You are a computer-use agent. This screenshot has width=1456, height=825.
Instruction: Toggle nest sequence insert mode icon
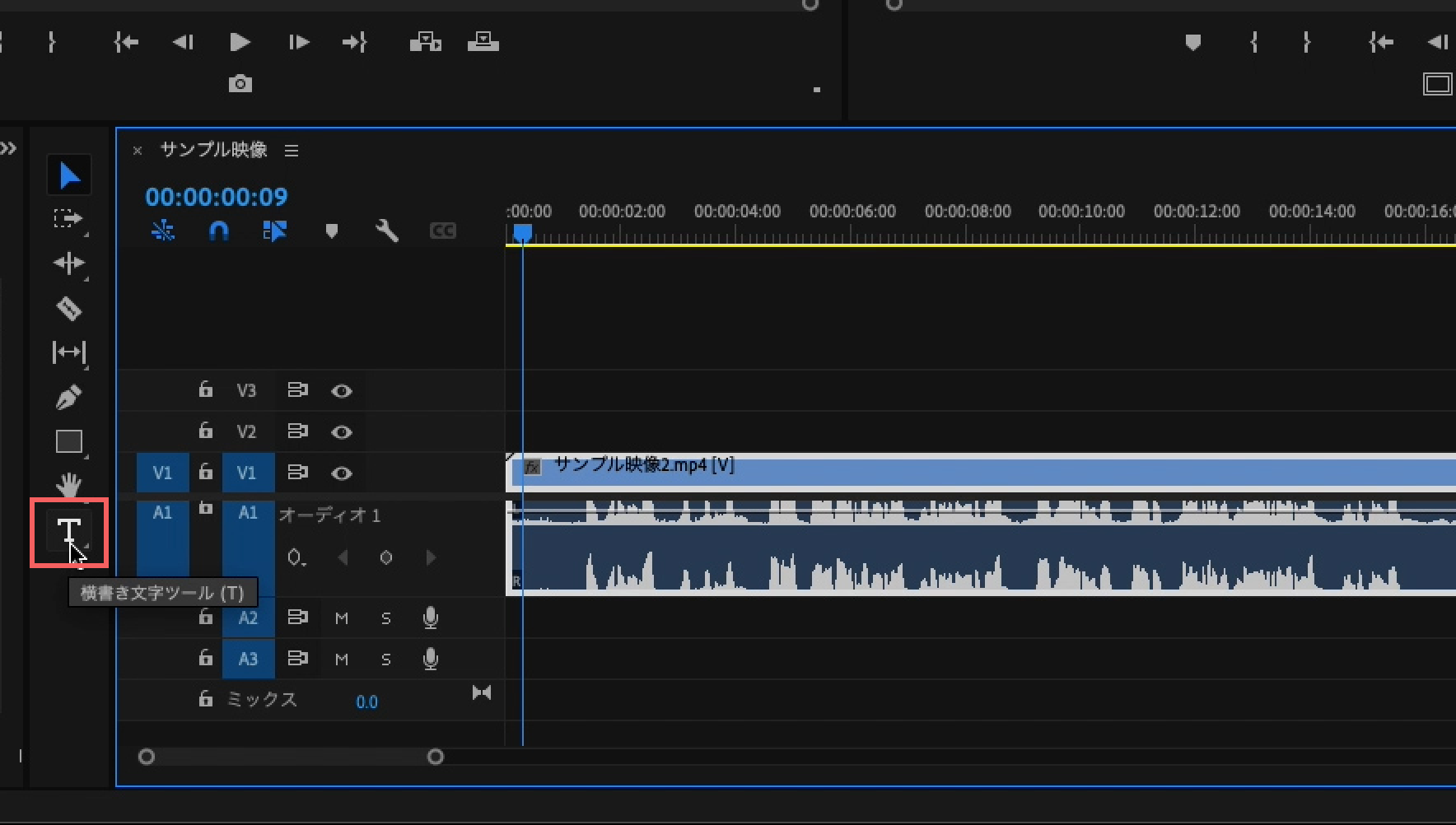[163, 231]
